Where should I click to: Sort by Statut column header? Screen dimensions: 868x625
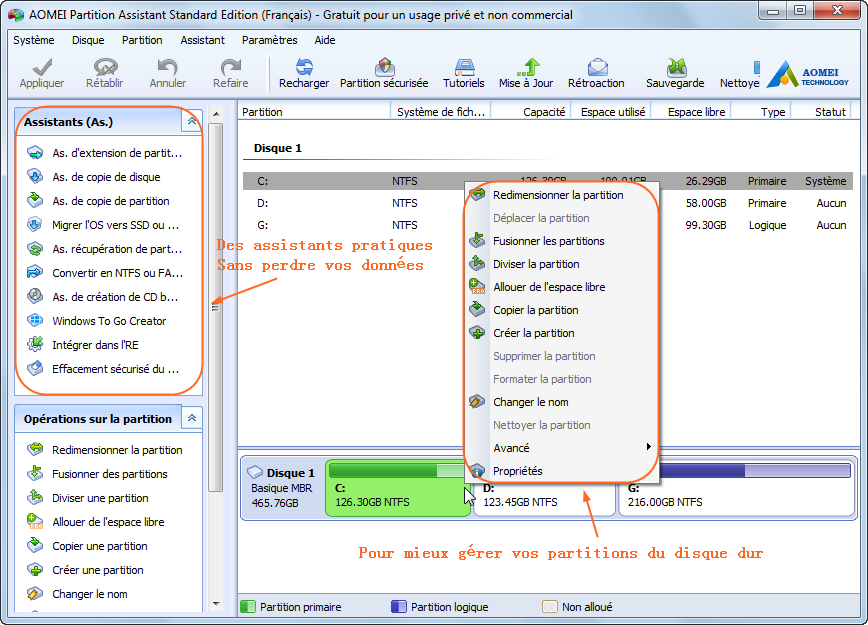(822, 112)
